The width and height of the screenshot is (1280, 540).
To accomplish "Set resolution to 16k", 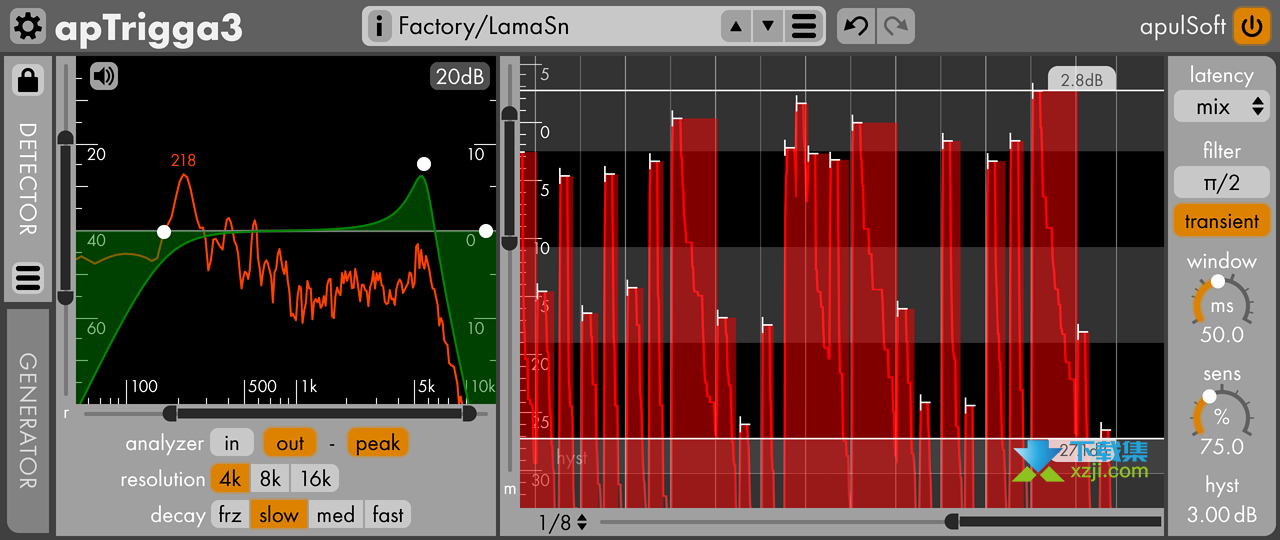I will 316,479.
